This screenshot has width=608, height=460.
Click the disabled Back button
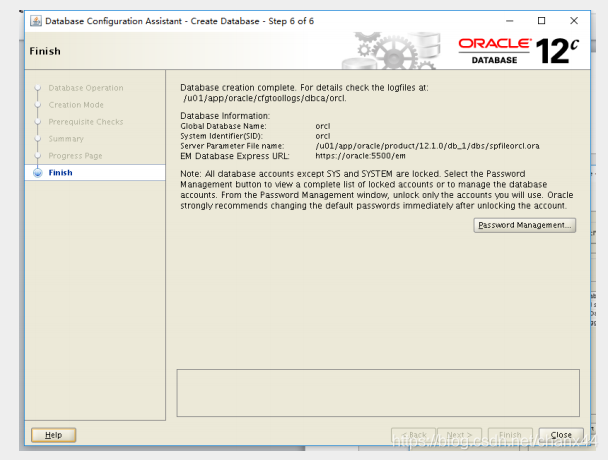(x=414, y=435)
